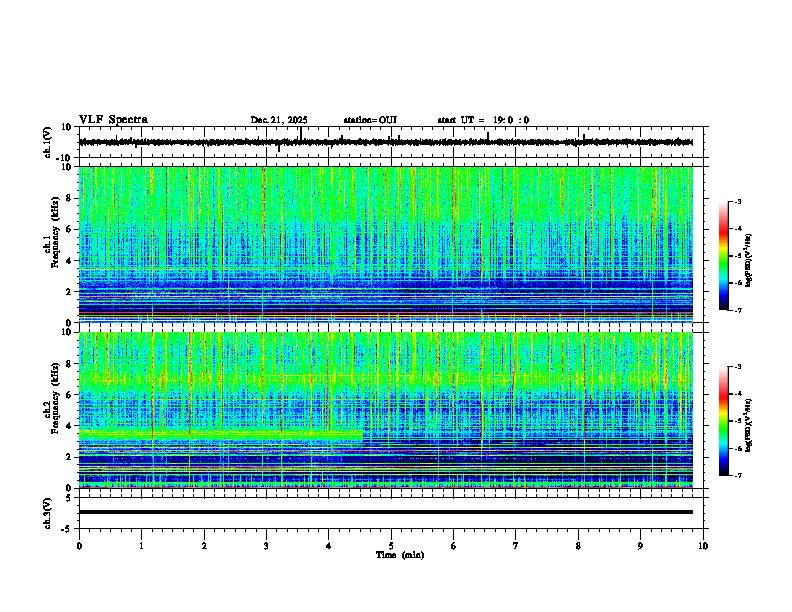Click the log(PSD) label beside the ch.2 colorbar

(x=749, y=425)
